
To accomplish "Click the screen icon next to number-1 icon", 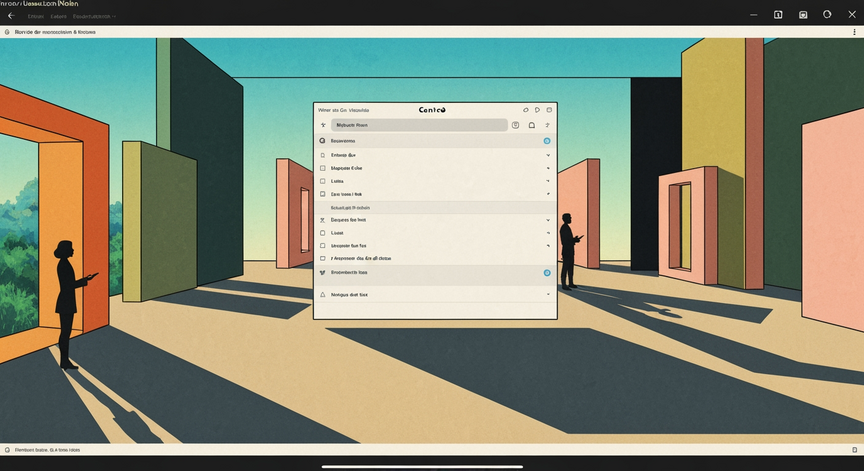I will coord(803,15).
